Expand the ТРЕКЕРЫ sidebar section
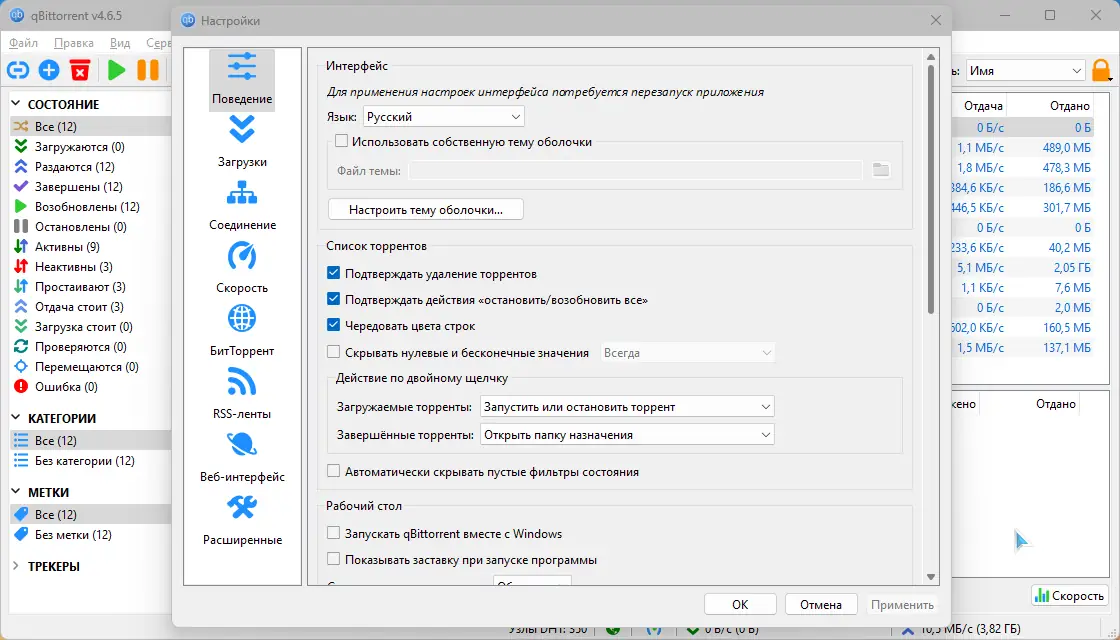The width and height of the screenshot is (1120, 640). coord(16,566)
